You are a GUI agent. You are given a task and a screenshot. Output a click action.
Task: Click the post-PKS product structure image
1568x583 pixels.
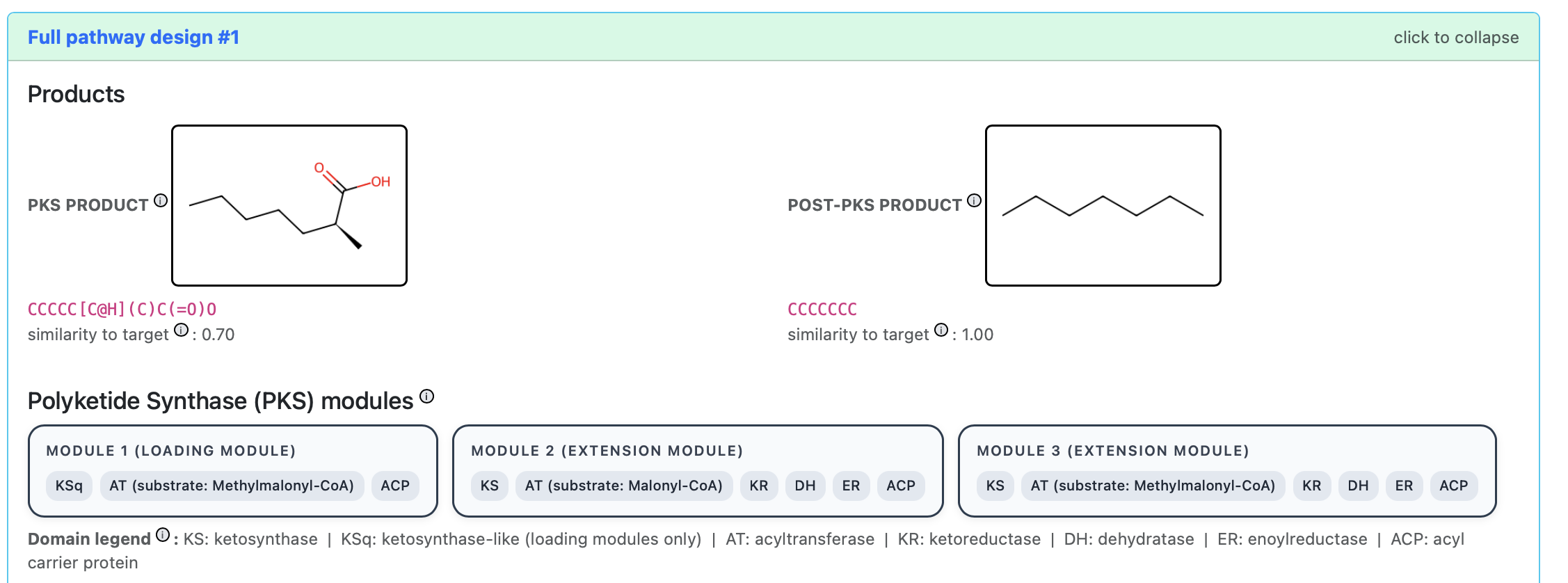[1104, 206]
